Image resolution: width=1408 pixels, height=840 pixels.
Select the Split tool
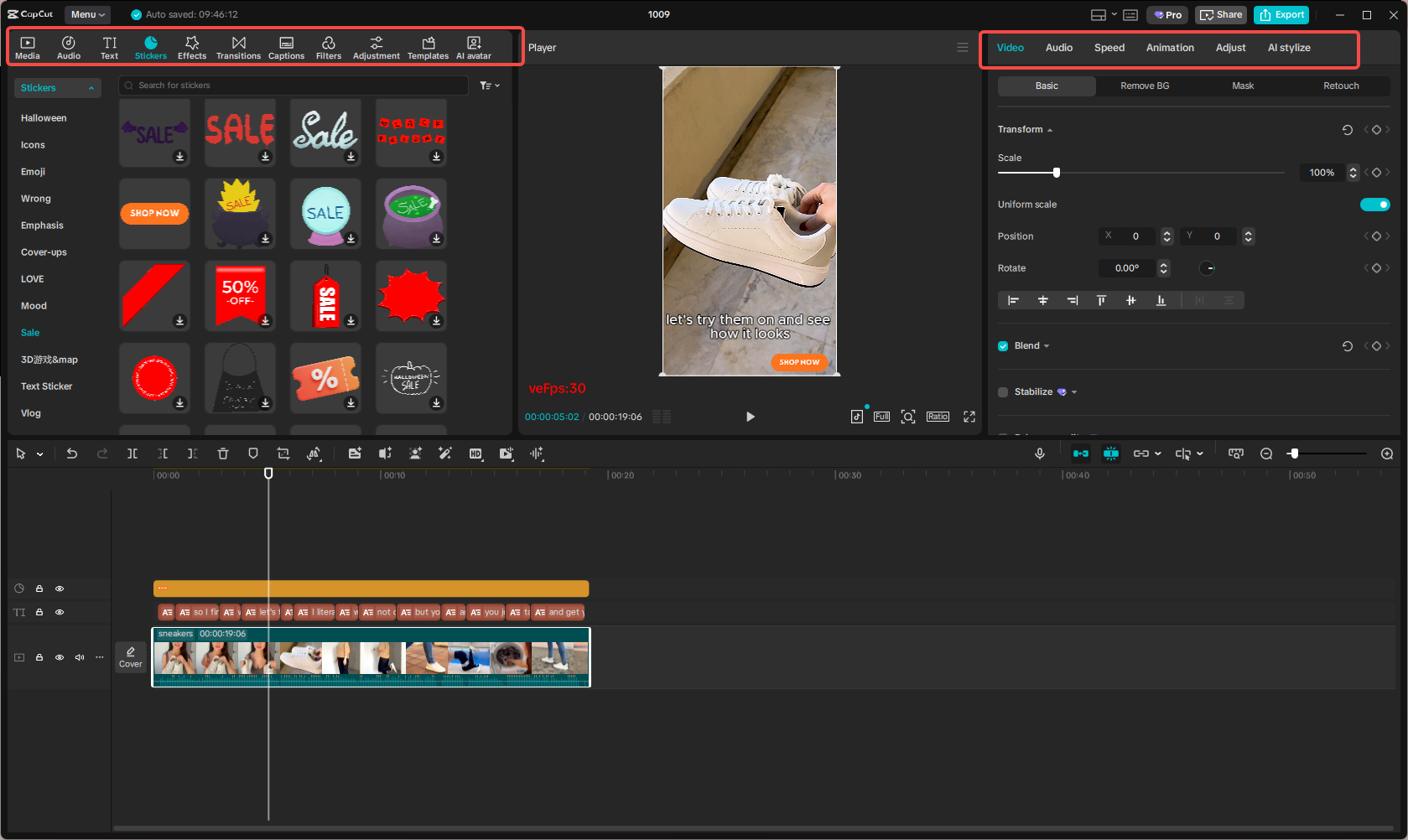132,454
